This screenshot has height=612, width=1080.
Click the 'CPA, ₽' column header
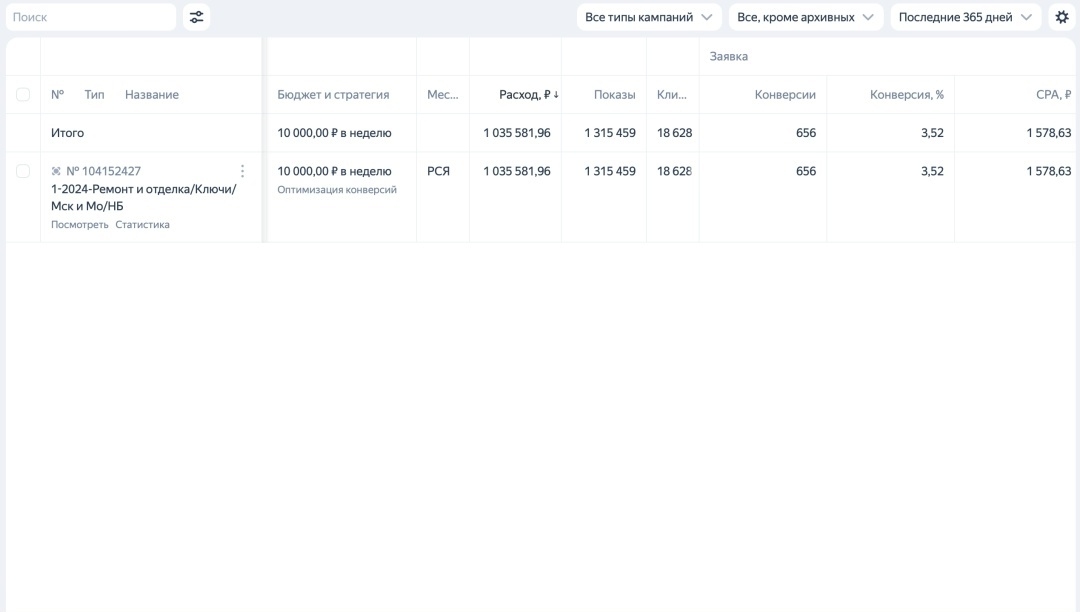pos(1054,94)
